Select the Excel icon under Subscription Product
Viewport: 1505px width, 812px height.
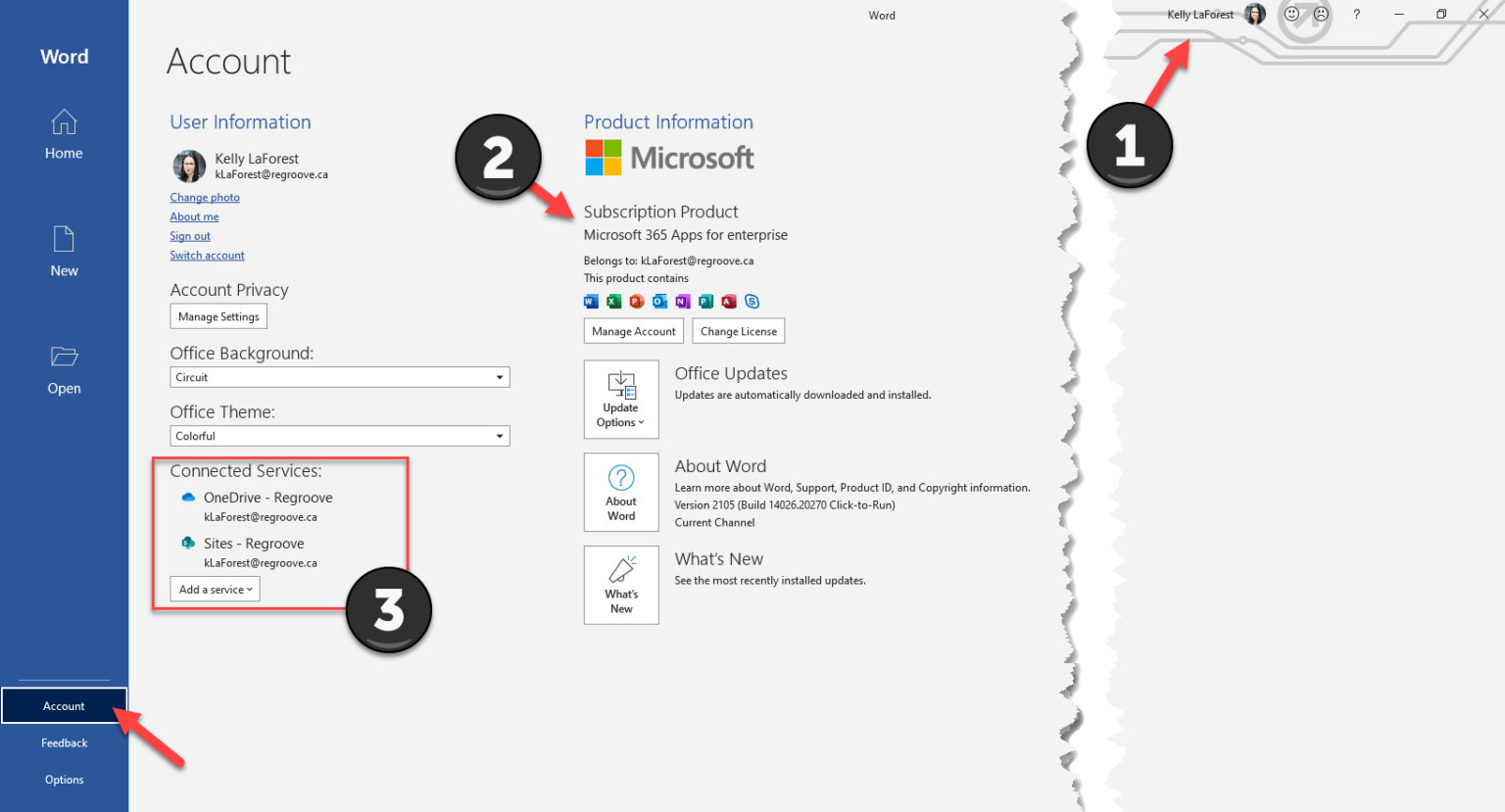[x=613, y=301]
